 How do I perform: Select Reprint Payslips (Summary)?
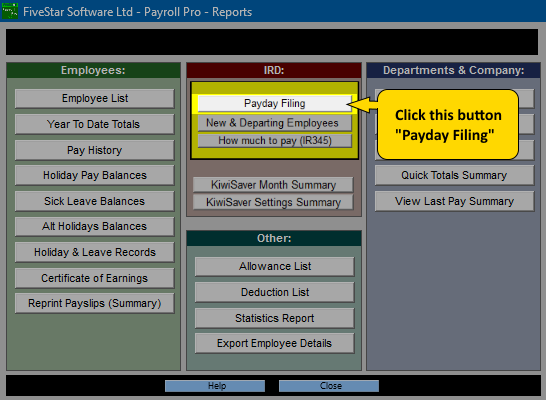click(x=95, y=303)
